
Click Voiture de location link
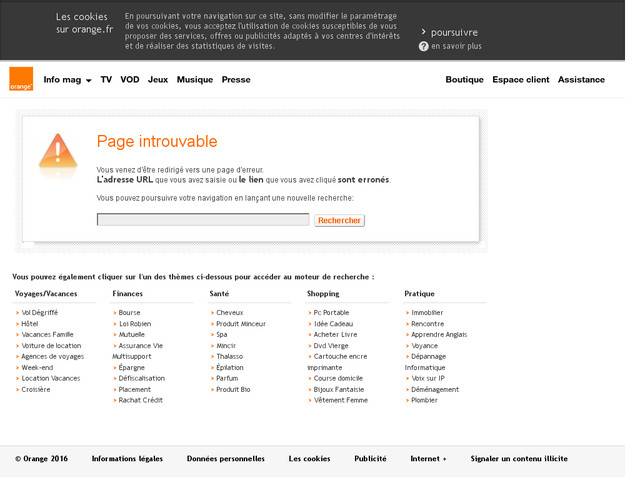(51, 346)
